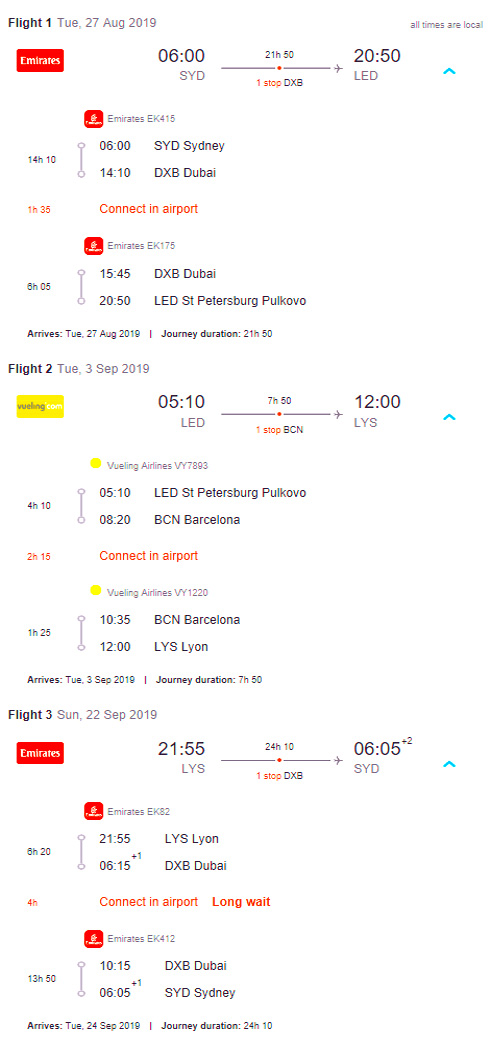The height and width of the screenshot is (1050, 491).
Task: Click the Flight 1 heading for 27 Aug 2019
Action: coord(82,23)
